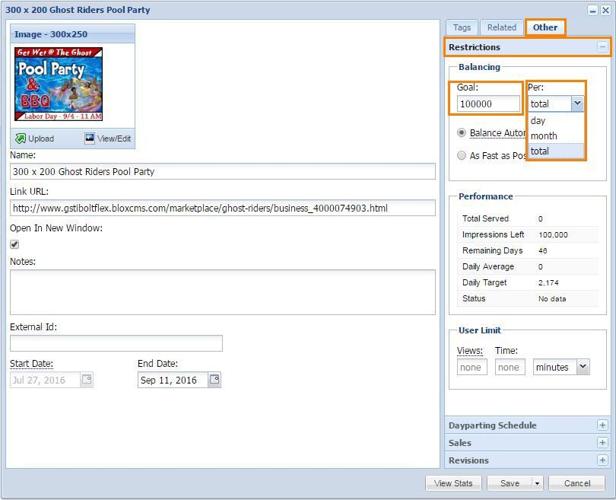Click into the Name text field
The width and height of the screenshot is (616, 500).
pos(223,172)
